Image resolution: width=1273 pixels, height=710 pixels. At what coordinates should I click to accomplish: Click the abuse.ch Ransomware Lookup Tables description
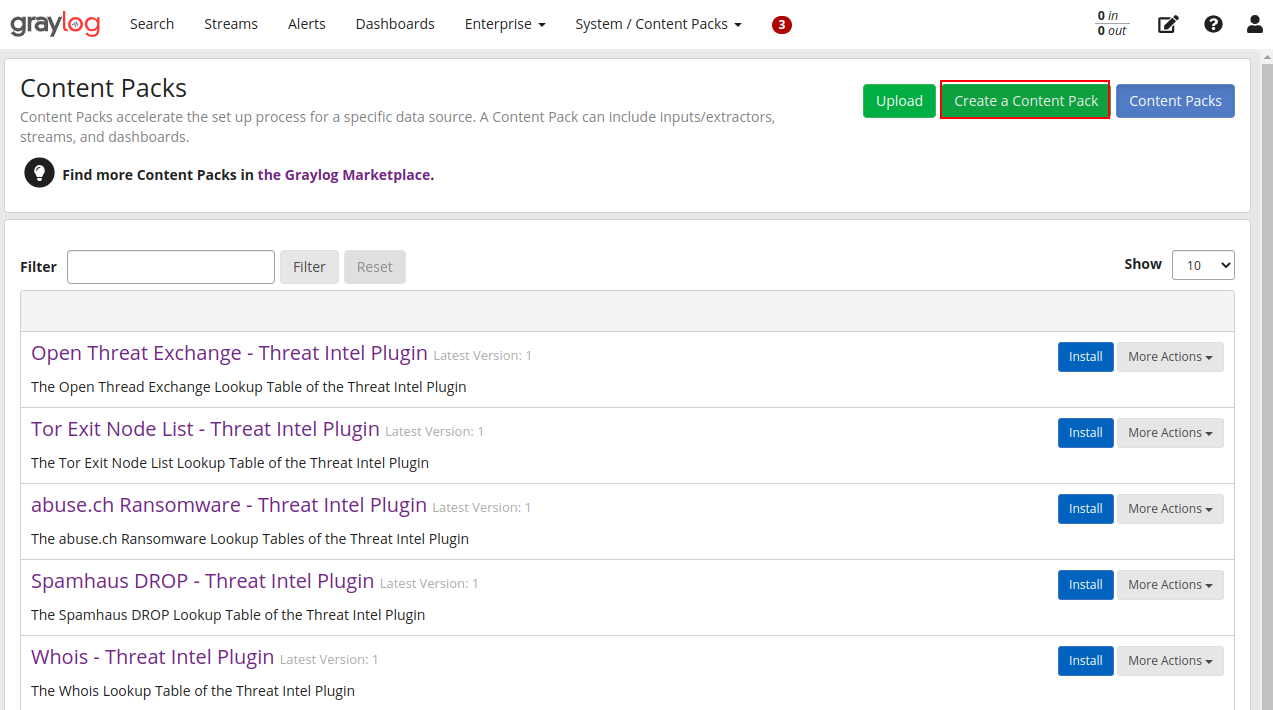pos(250,539)
